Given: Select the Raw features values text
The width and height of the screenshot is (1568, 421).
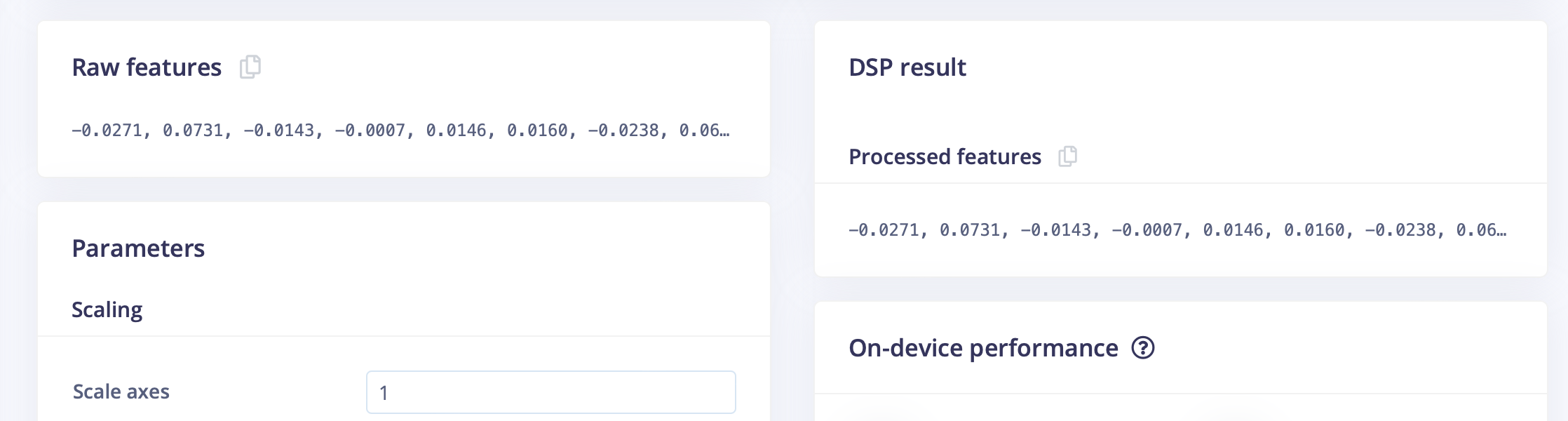Looking at the screenshot, I should (400, 131).
